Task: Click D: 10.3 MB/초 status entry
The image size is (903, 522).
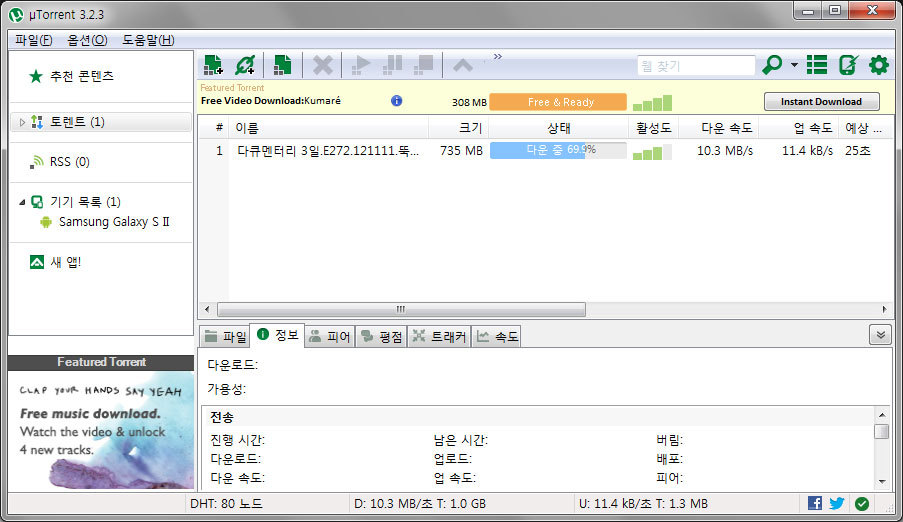Action: tap(420, 504)
